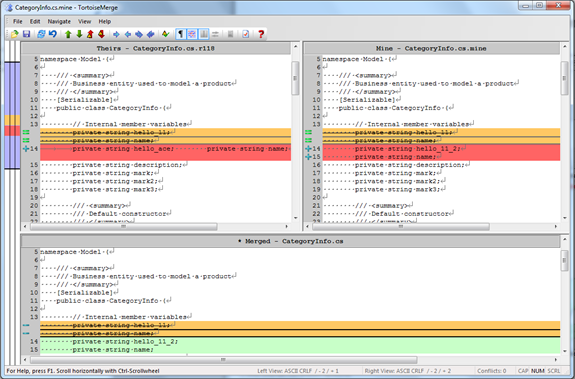Click the grayed switch-view toolbar icon
This screenshot has height=379, width=575.
coord(230,34)
